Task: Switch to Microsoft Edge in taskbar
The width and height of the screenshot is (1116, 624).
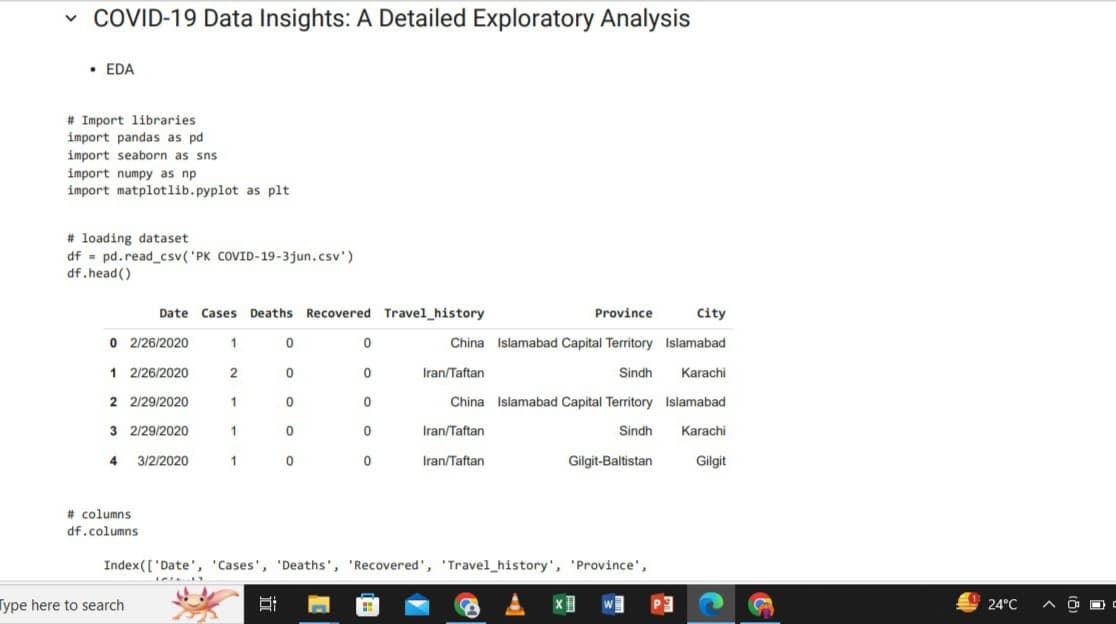Action: [x=711, y=604]
